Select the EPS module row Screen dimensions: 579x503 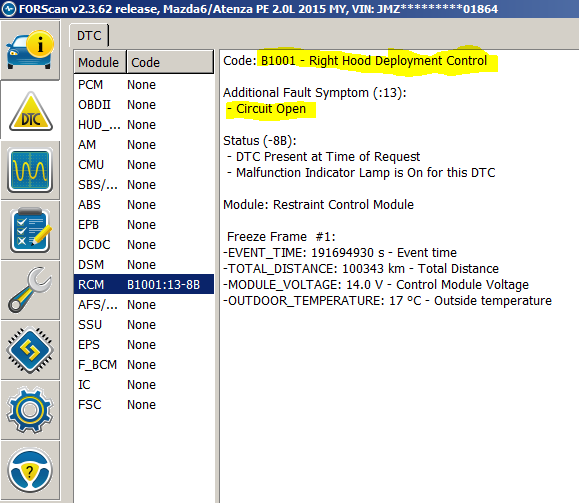(x=144, y=345)
